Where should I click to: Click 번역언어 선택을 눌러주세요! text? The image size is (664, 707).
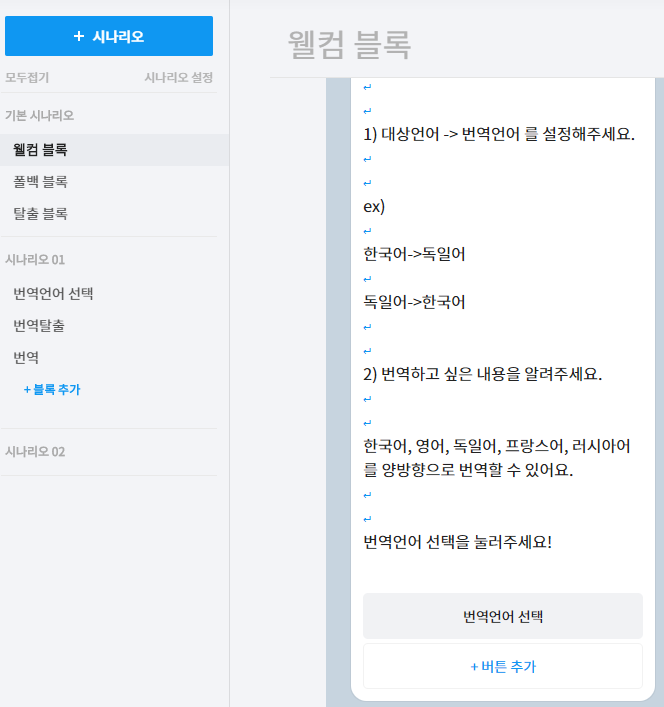[x=457, y=542]
